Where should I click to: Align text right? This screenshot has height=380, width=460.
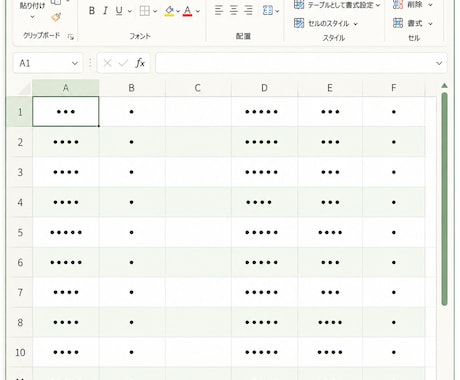click(248, 11)
